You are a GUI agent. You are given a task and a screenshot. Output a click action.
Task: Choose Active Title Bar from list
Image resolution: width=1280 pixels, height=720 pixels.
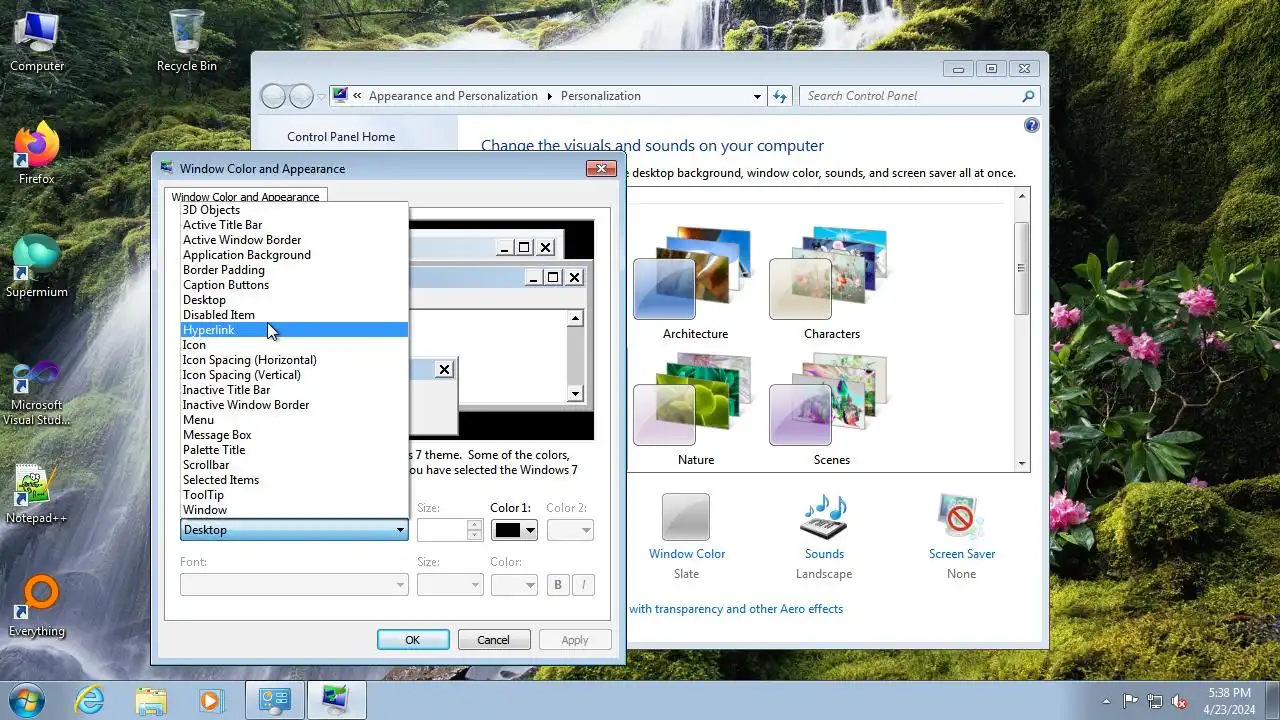pyautogui.click(x=294, y=225)
